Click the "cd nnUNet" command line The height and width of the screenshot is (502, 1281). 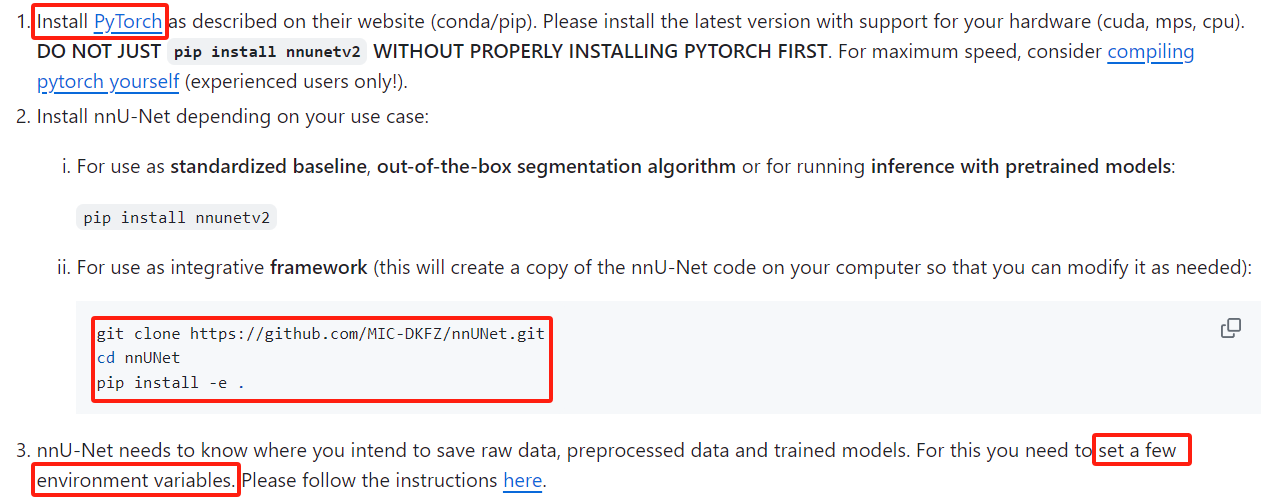(x=138, y=357)
